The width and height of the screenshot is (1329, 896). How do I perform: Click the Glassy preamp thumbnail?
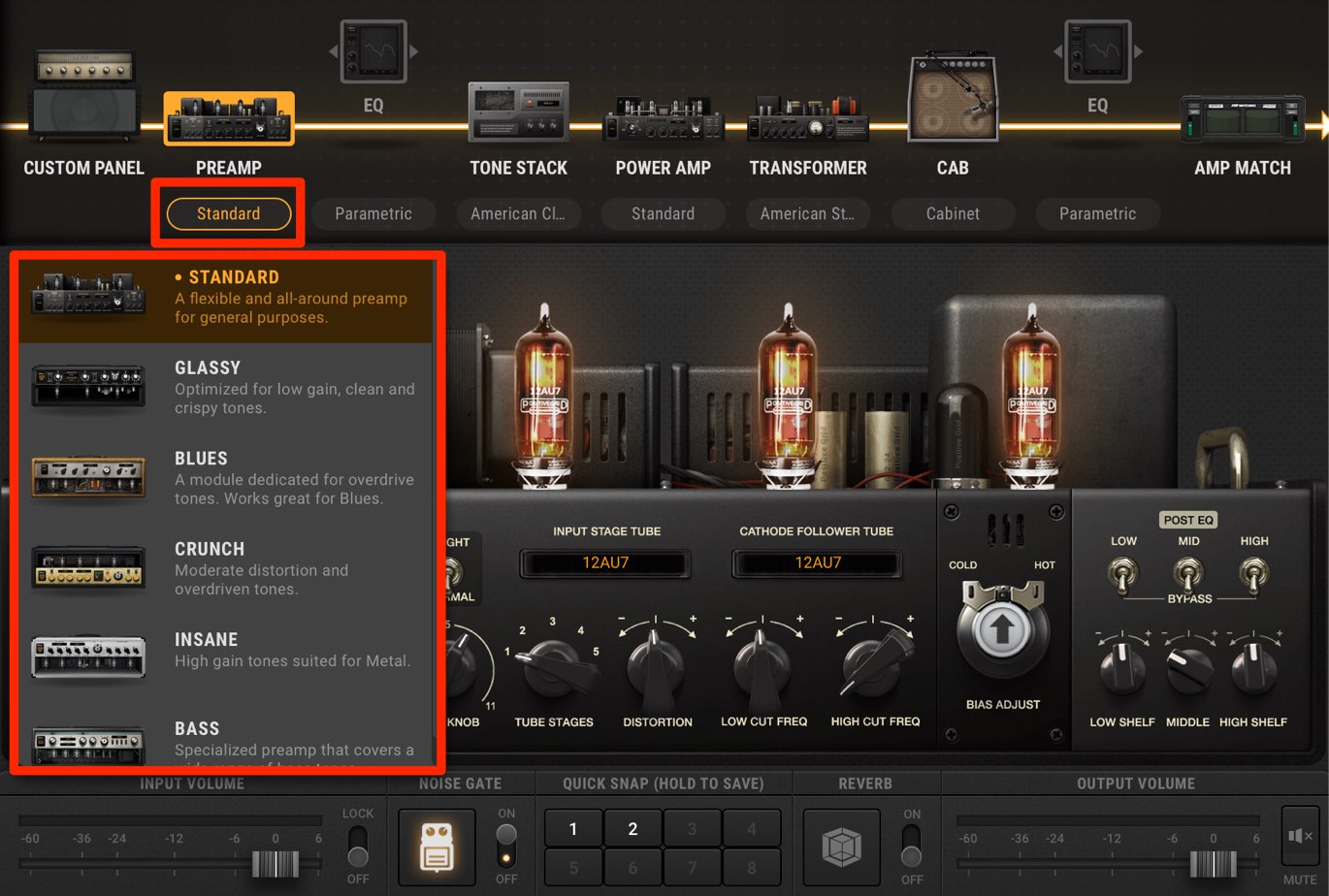[88, 386]
